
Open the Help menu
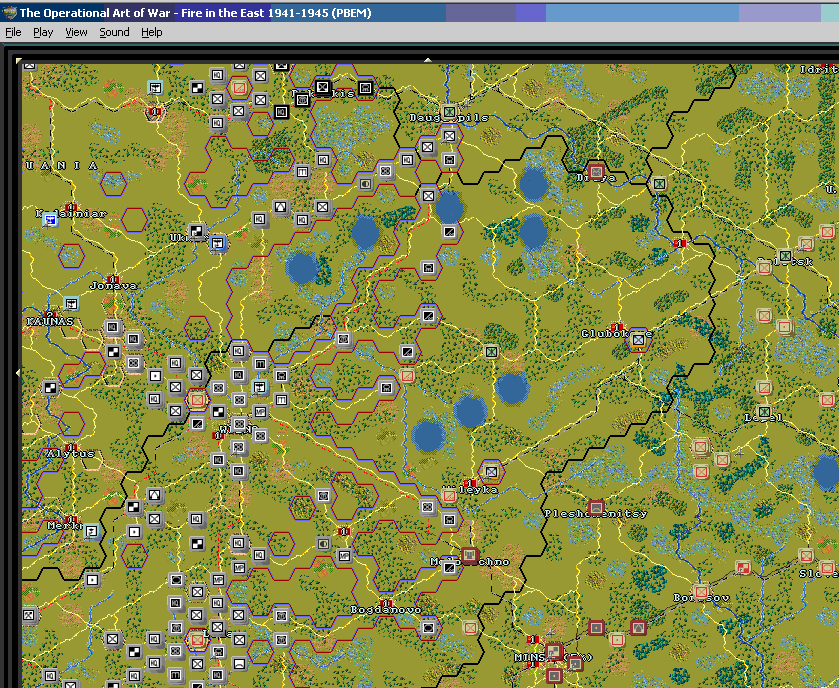click(x=151, y=32)
